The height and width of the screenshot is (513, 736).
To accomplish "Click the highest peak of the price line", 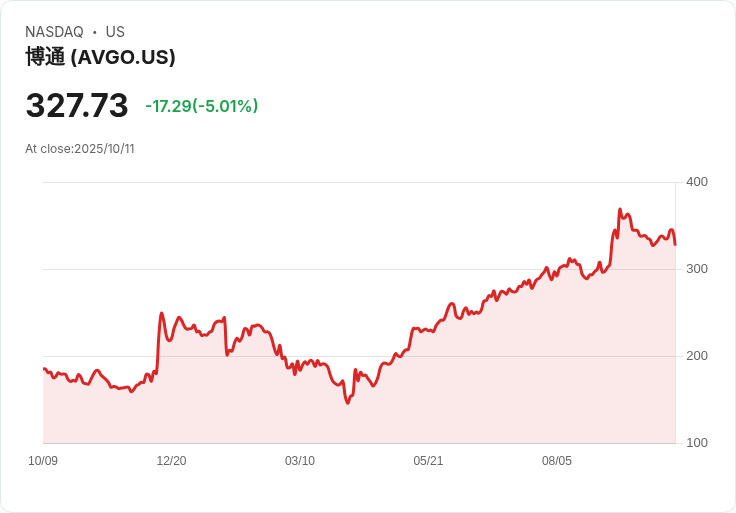I will (620, 210).
